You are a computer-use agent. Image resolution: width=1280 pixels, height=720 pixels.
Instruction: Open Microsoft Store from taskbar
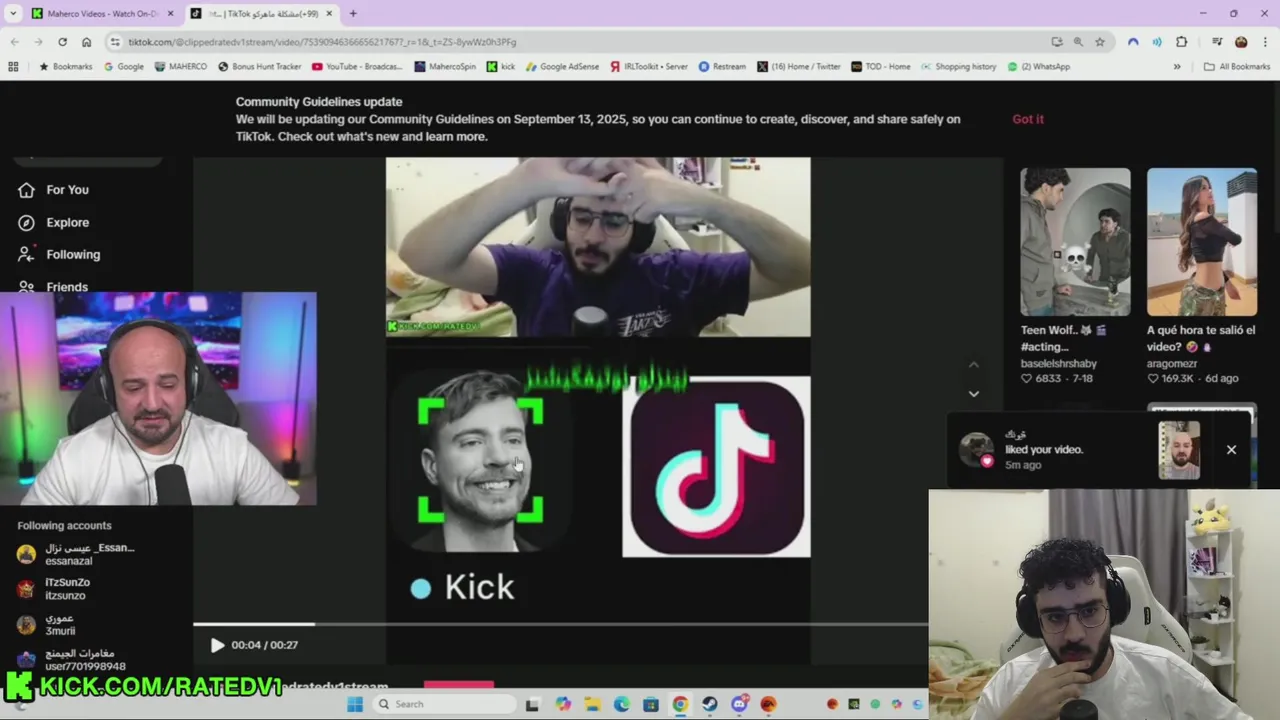point(650,704)
